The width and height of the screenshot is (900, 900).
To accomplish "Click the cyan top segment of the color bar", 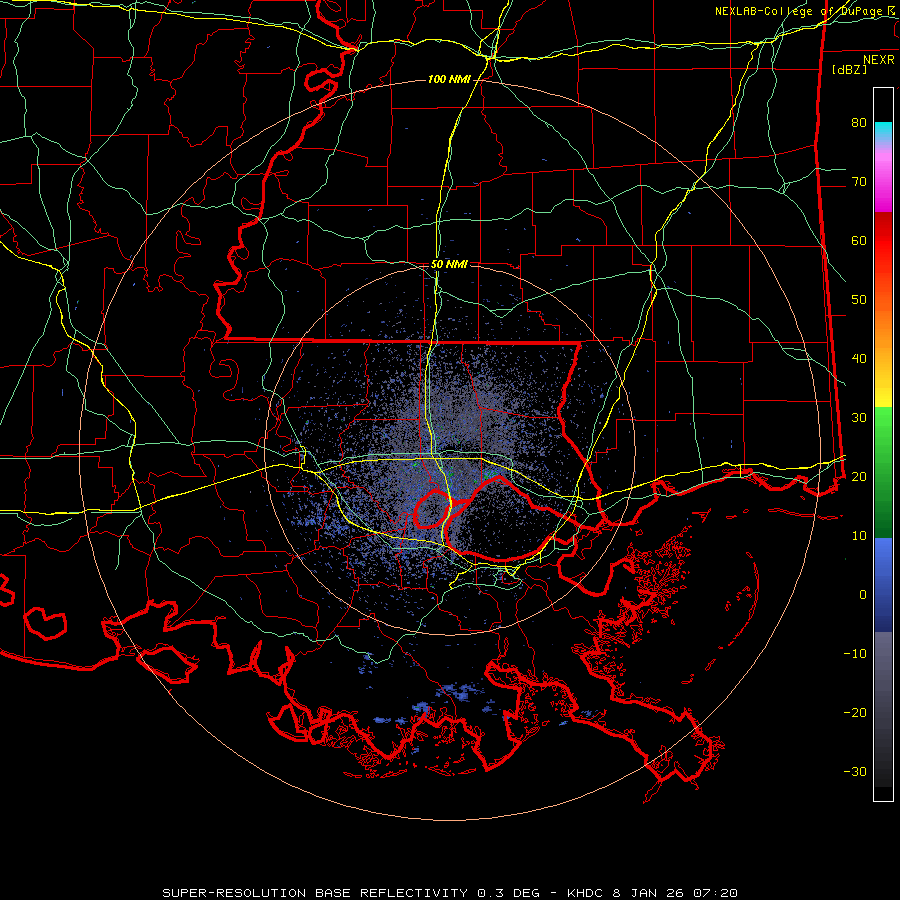I will pyautogui.click(x=883, y=131).
